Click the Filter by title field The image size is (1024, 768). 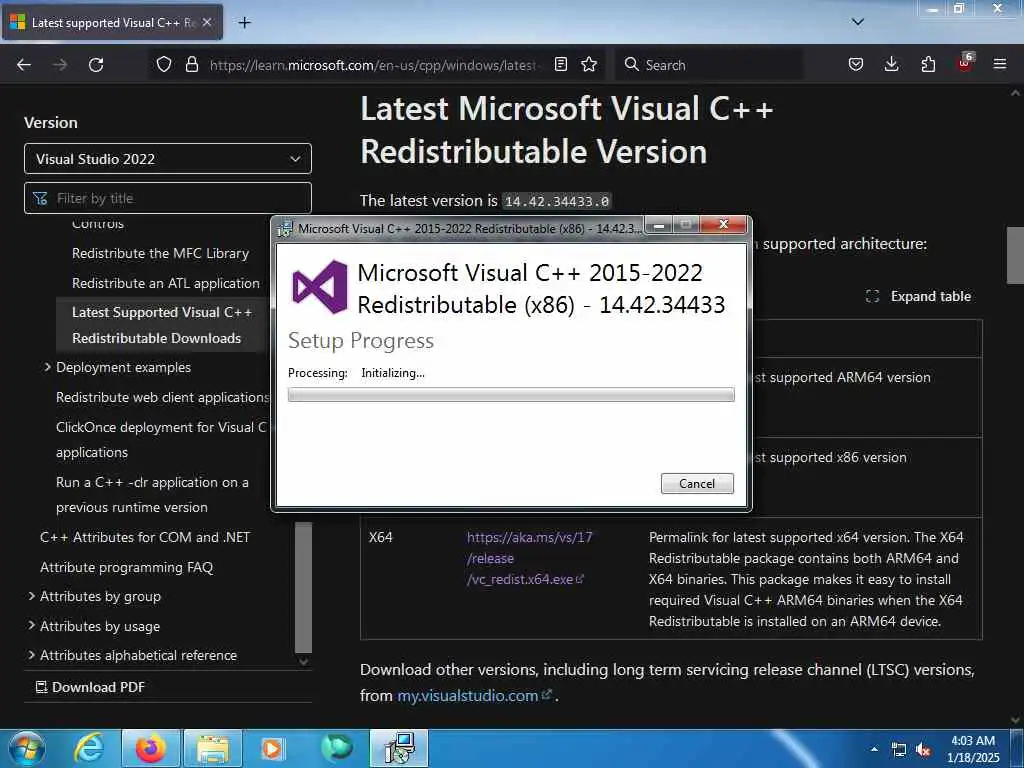168,198
